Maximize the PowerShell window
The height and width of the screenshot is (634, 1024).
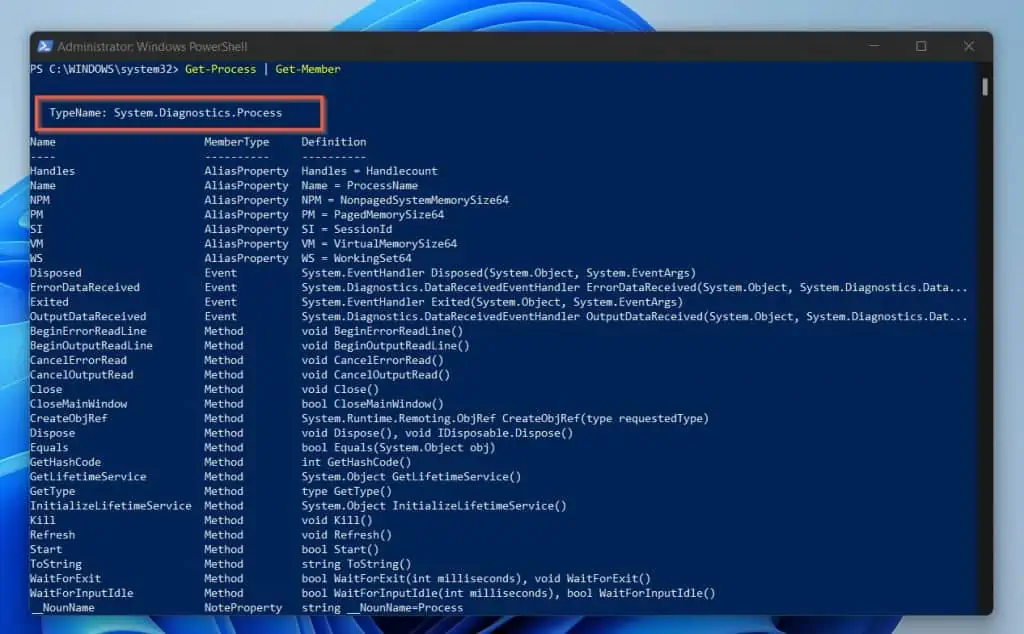[921, 46]
